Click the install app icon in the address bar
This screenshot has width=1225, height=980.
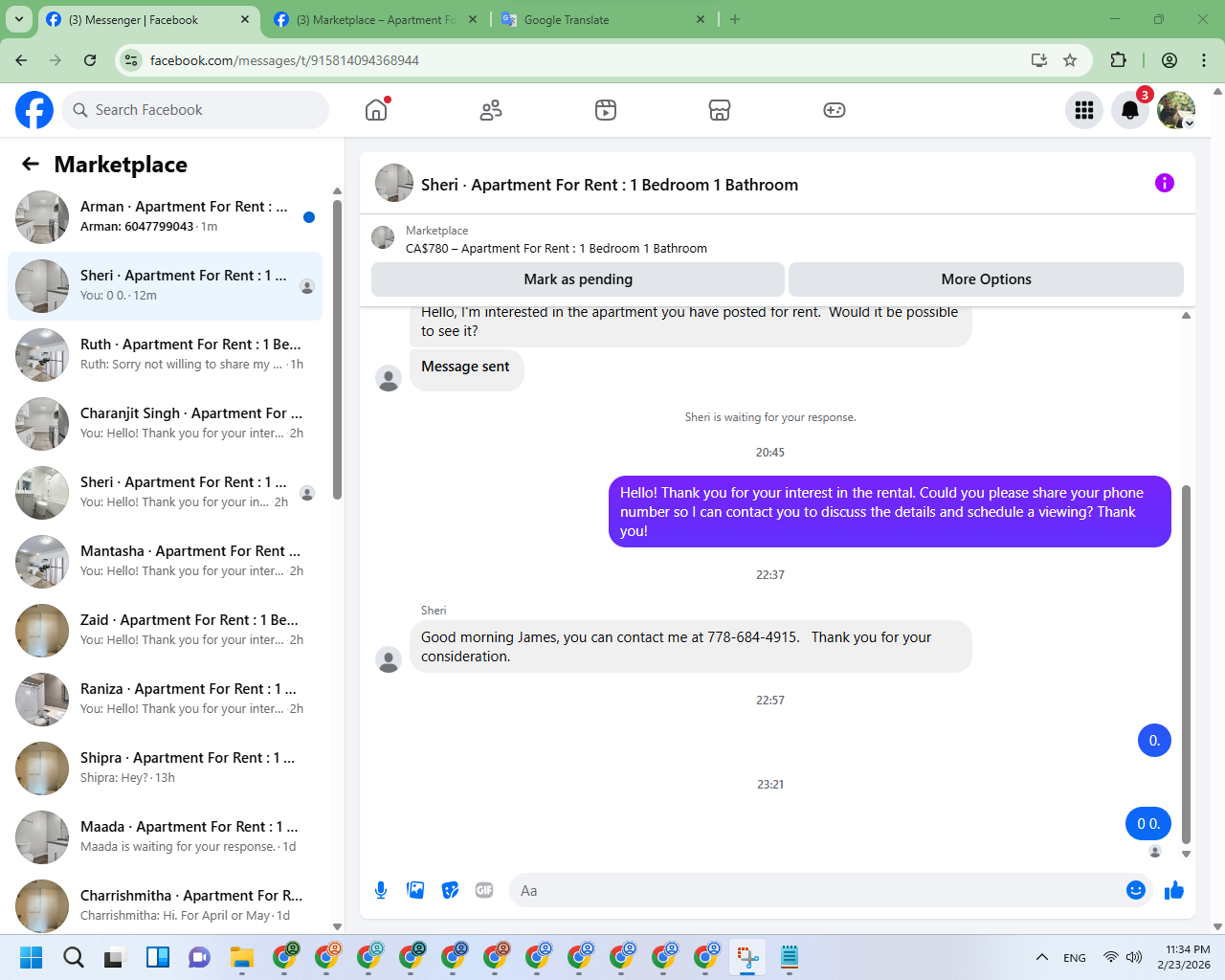(x=1039, y=60)
